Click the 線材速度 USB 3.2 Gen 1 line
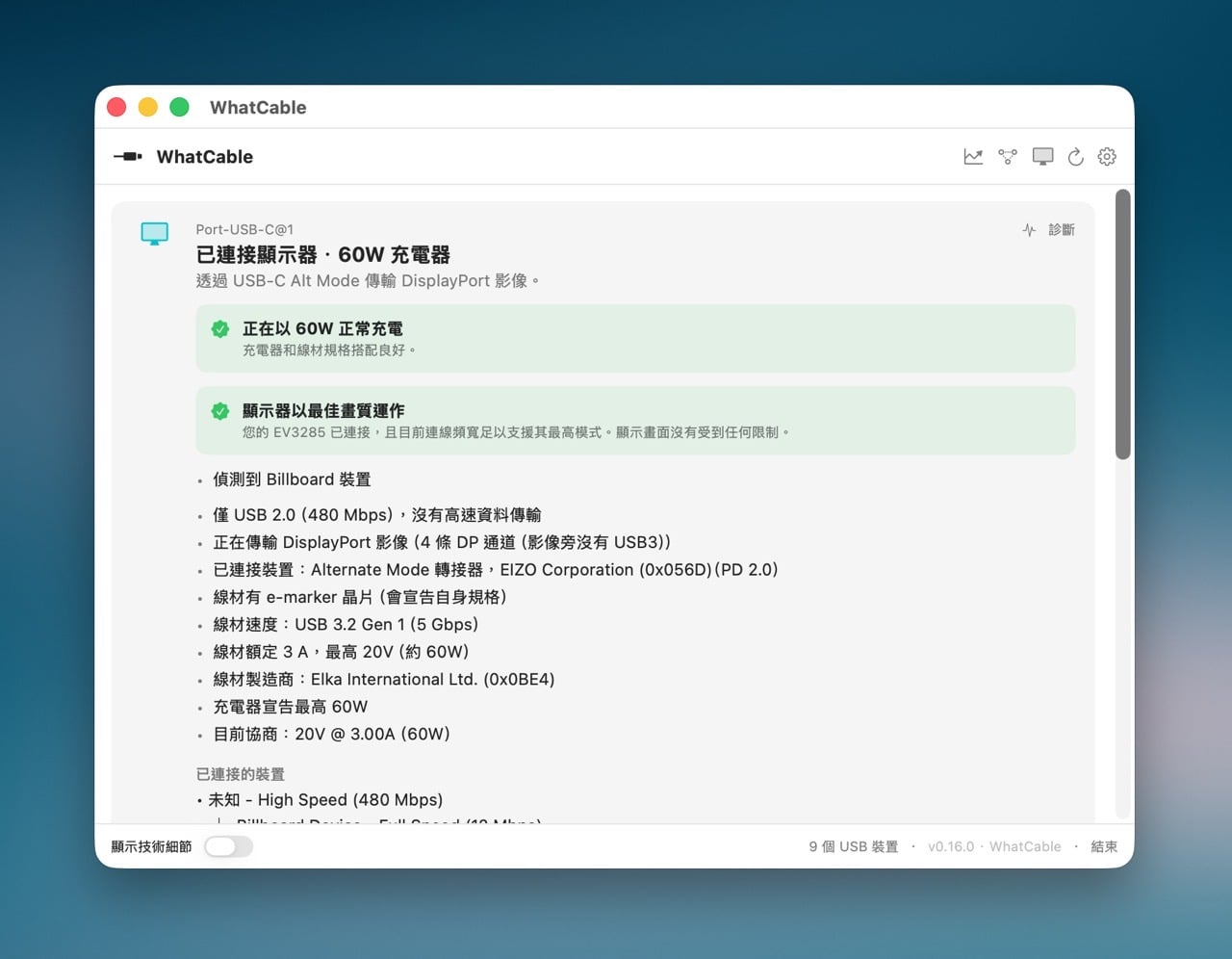This screenshot has width=1232, height=959. (x=346, y=624)
